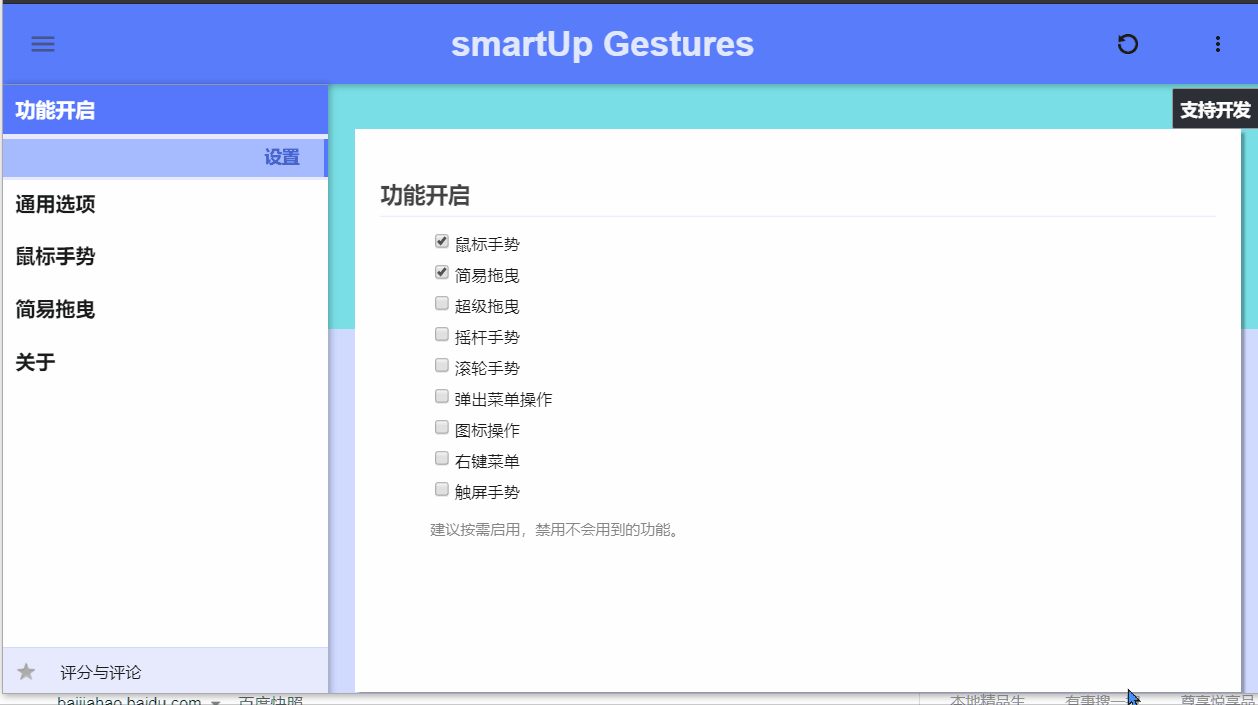Open 鼠标手势 in the sidebar

(x=165, y=257)
